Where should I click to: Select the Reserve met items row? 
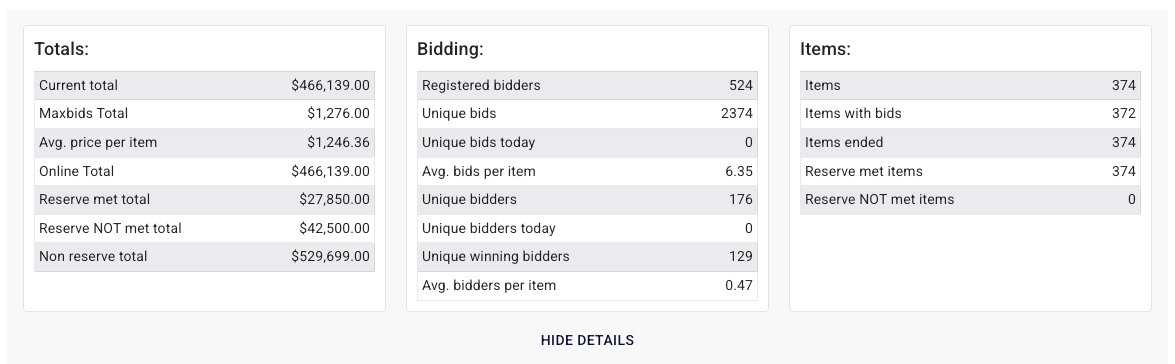point(970,171)
